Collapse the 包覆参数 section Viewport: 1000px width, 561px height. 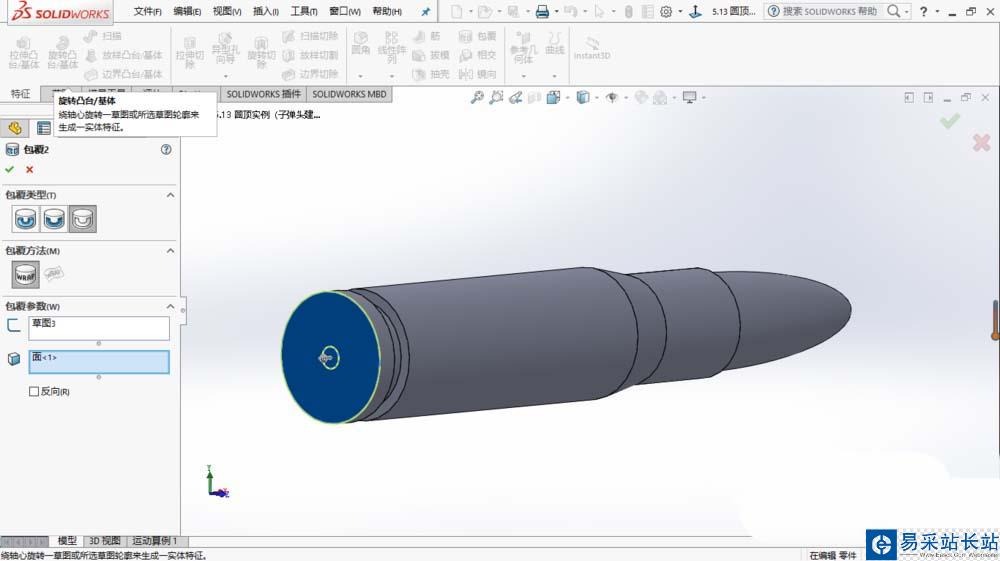click(170, 307)
